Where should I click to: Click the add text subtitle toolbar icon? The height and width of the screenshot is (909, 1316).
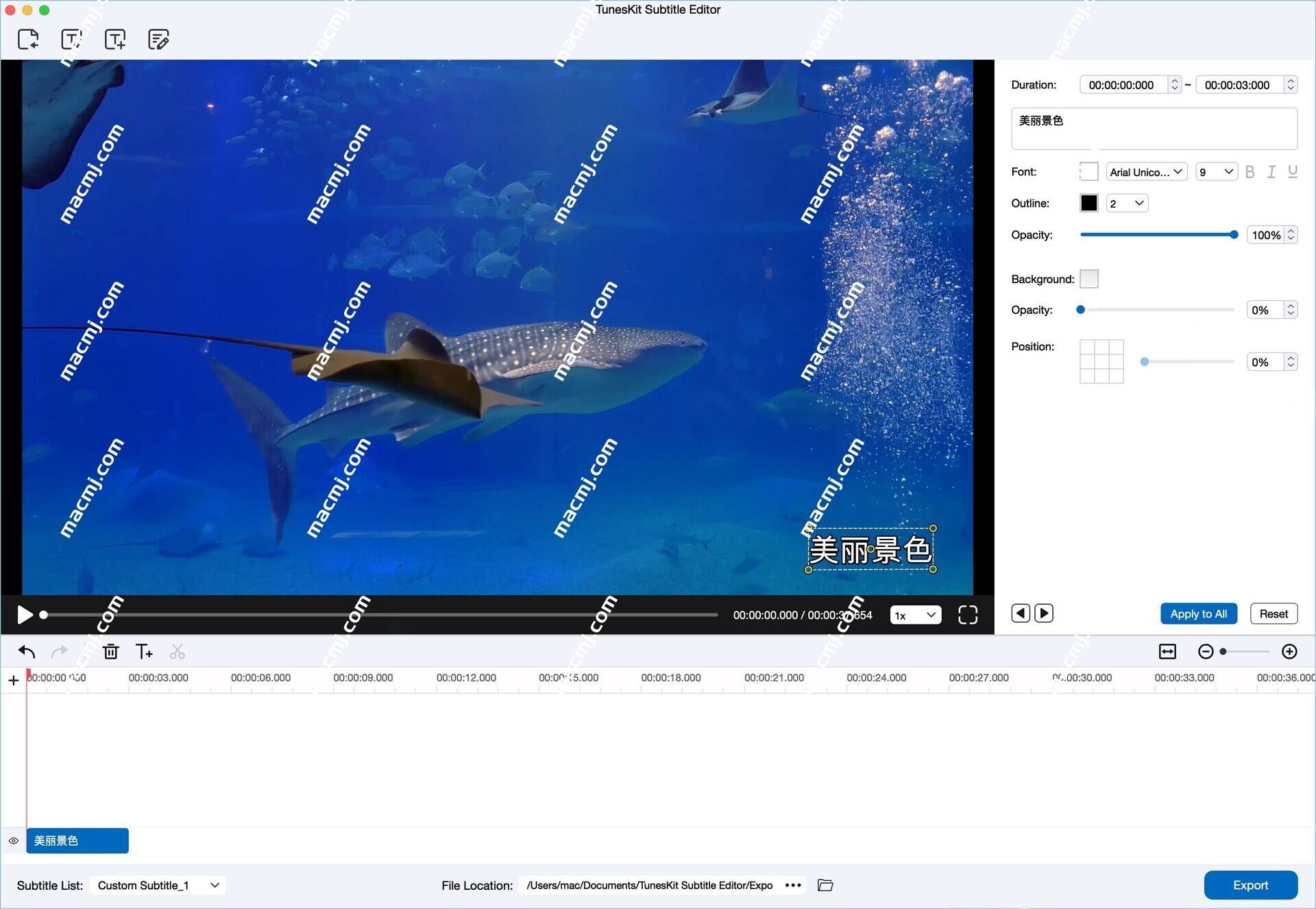[114, 39]
